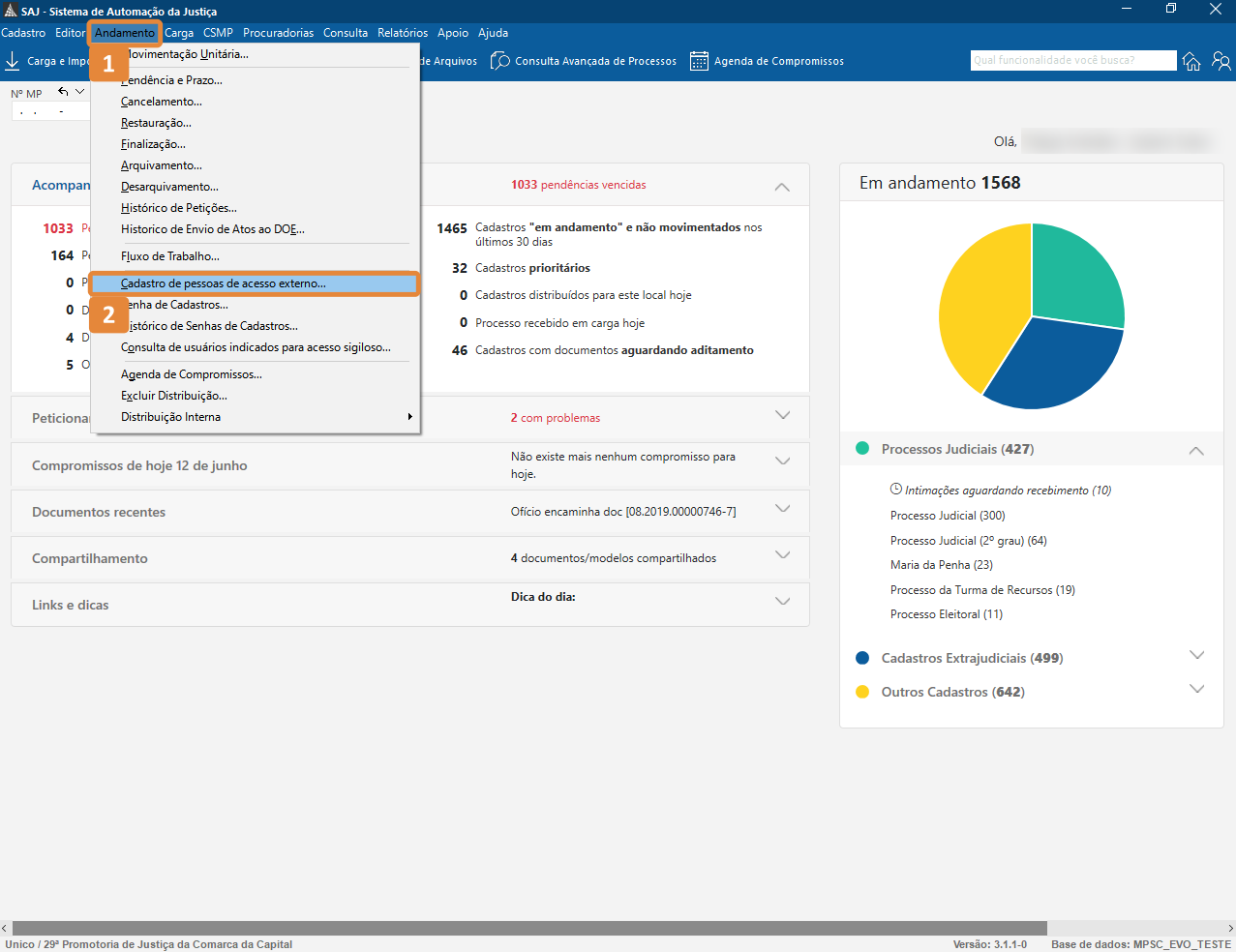Choose Excluir Distribuição entry
Image resolution: width=1236 pixels, height=952 pixels.
(x=255, y=396)
